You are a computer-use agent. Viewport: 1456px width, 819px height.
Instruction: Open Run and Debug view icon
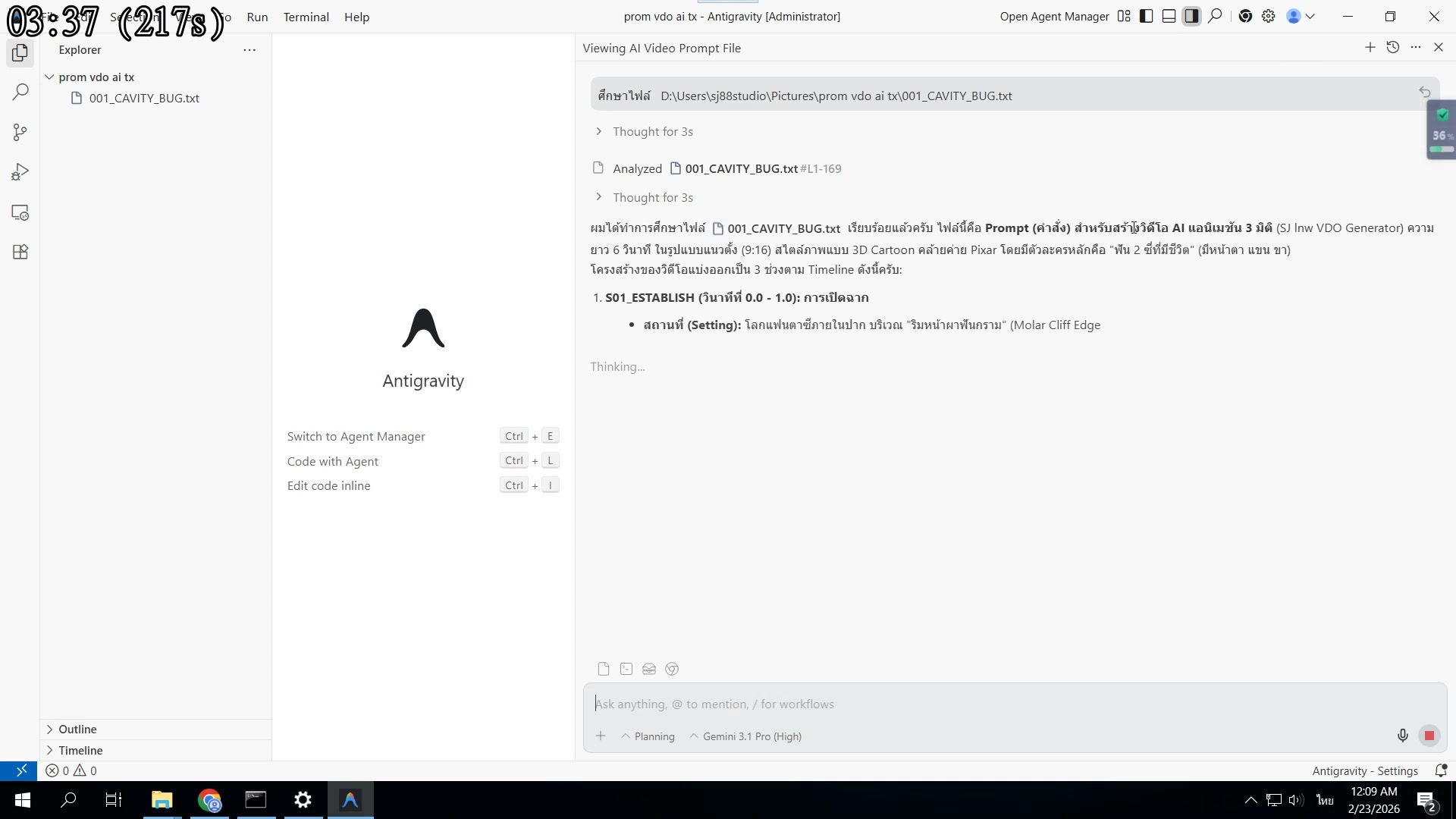pyautogui.click(x=20, y=172)
